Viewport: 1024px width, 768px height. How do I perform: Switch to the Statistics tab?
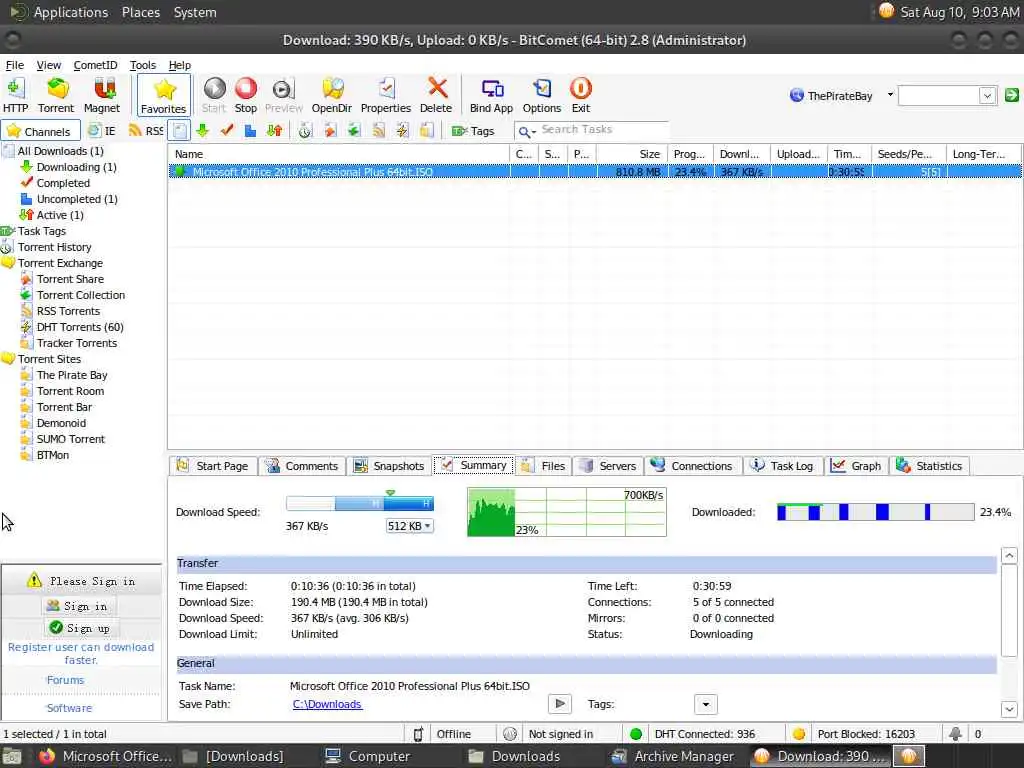(929, 466)
